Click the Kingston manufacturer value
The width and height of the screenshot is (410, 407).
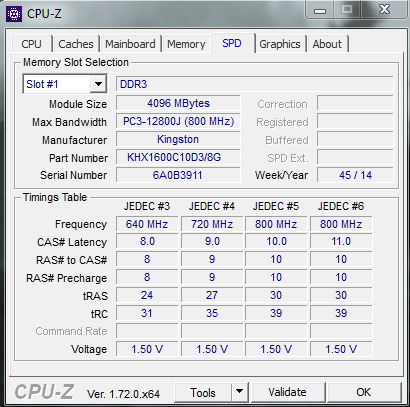click(x=178, y=139)
